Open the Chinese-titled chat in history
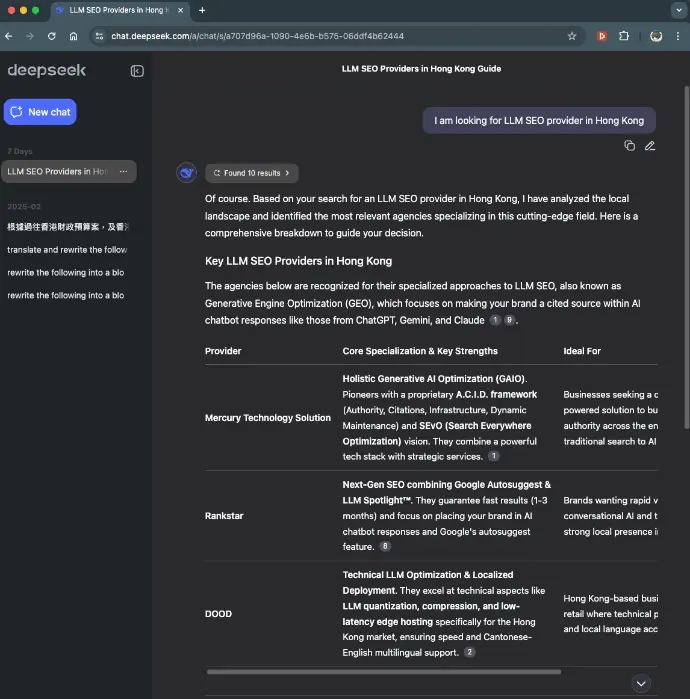This screenshot has height=699, width=690. [x=68, y=227]
